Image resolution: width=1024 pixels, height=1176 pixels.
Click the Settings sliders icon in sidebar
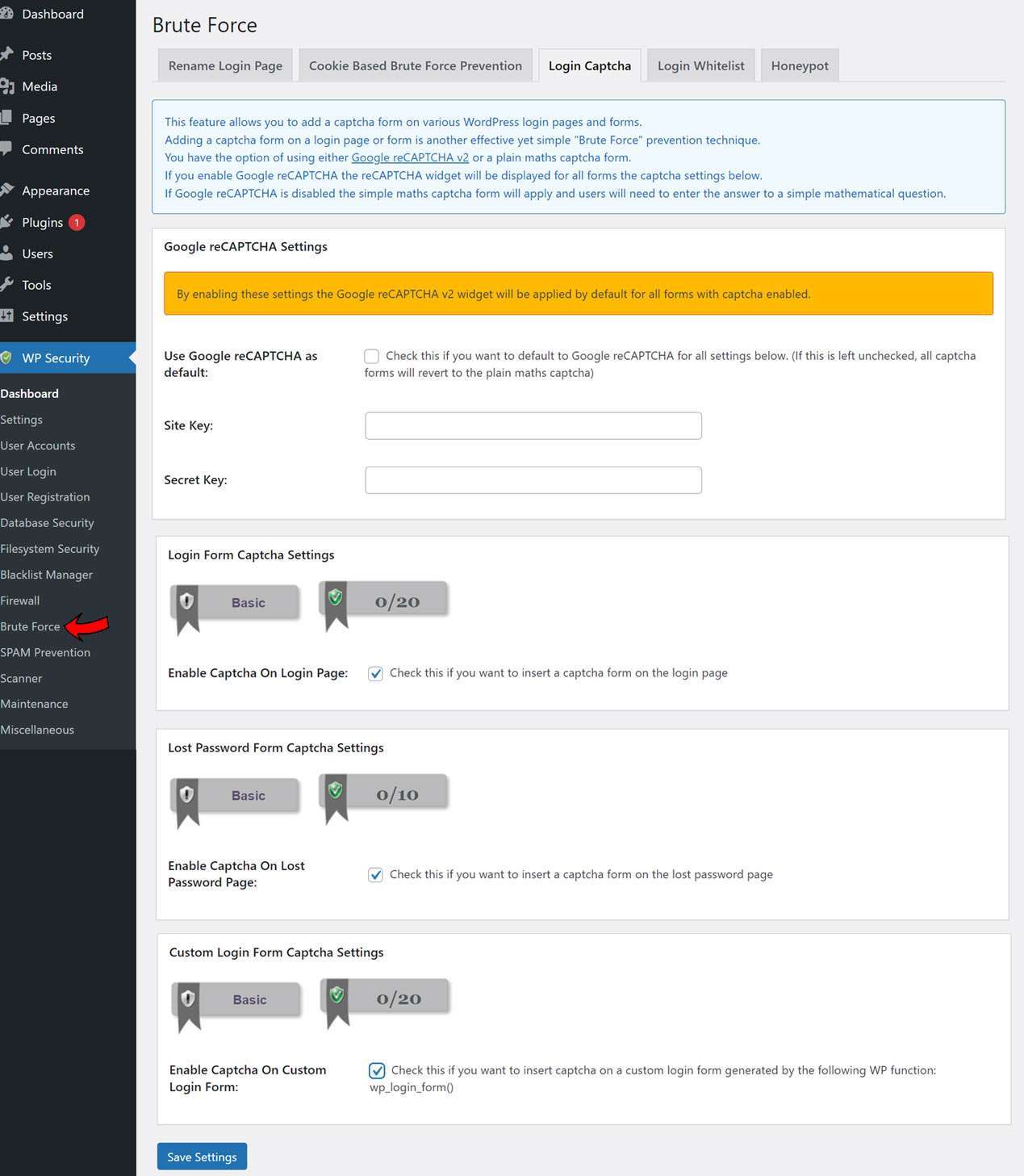click(6, 316)
